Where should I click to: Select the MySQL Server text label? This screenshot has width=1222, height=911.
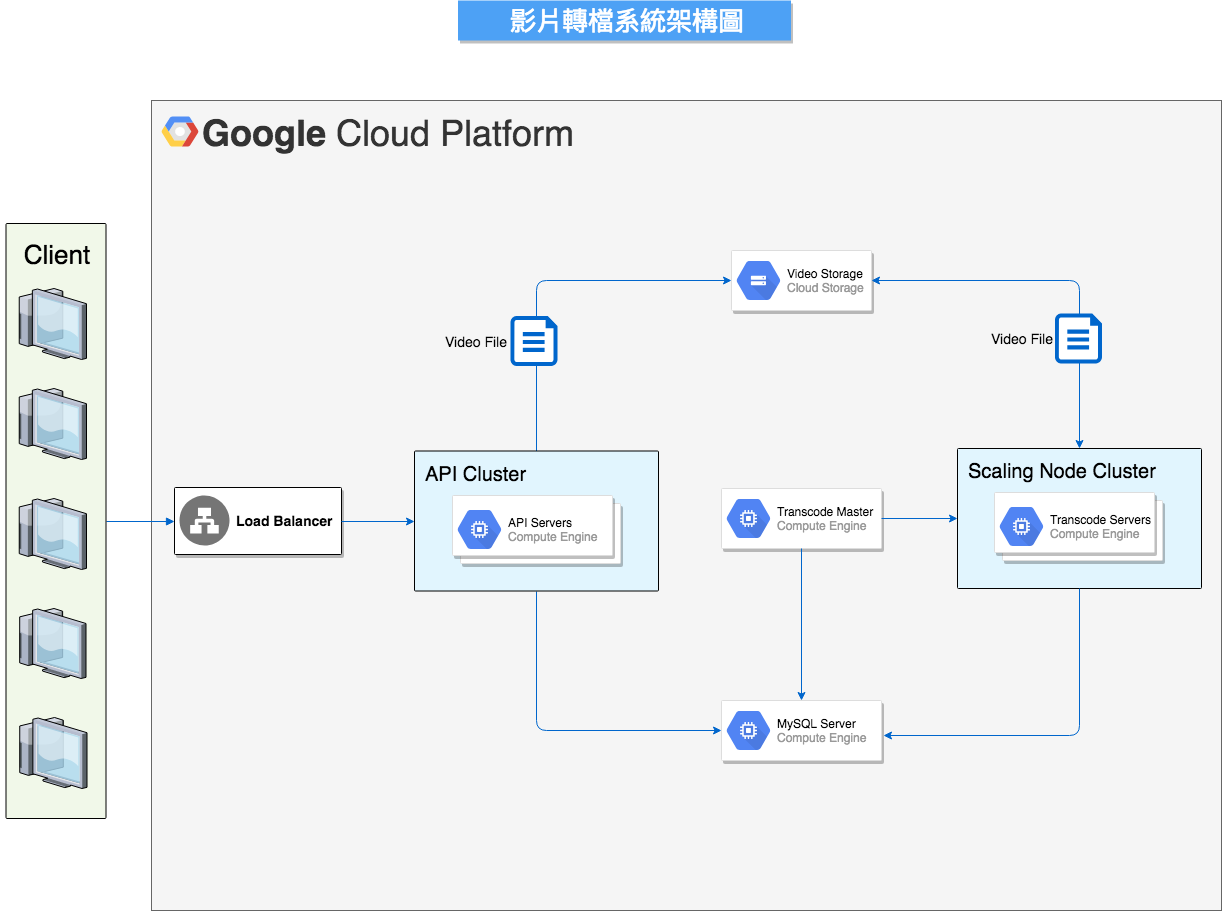816,724
